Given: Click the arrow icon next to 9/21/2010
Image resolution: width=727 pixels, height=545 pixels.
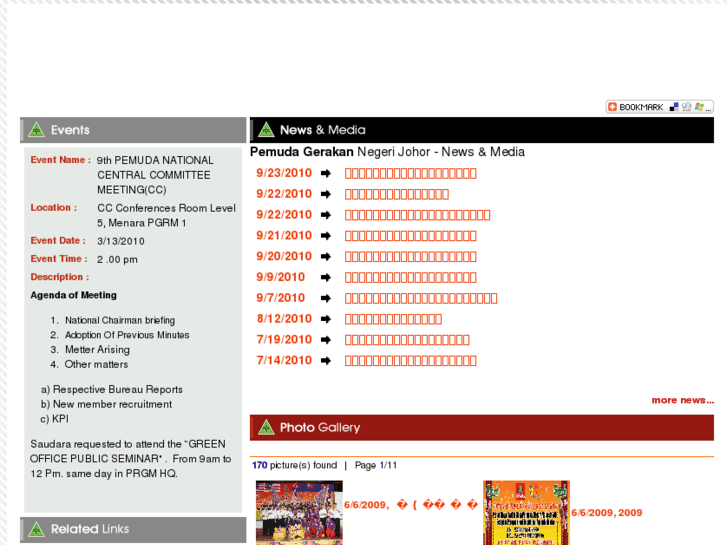Looking at the screenshot, I should pos(326,236).
